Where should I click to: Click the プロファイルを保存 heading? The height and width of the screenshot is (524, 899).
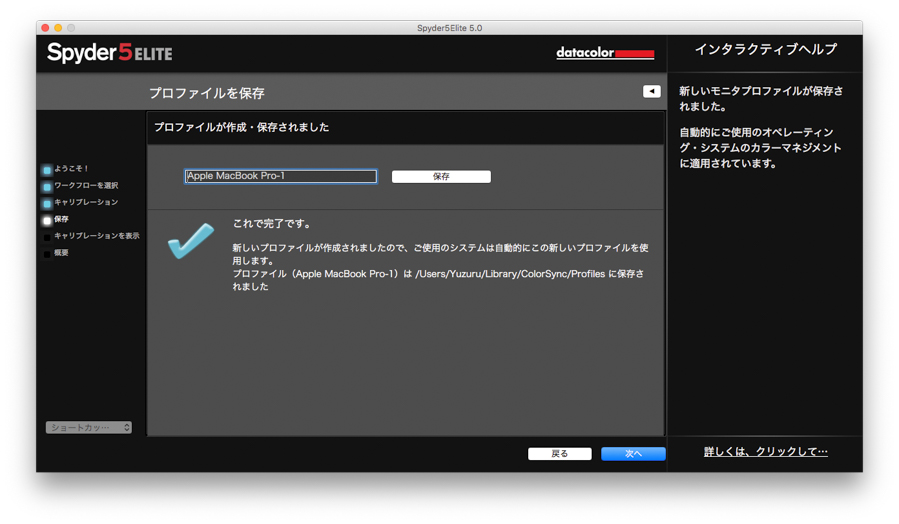(206, 93)
